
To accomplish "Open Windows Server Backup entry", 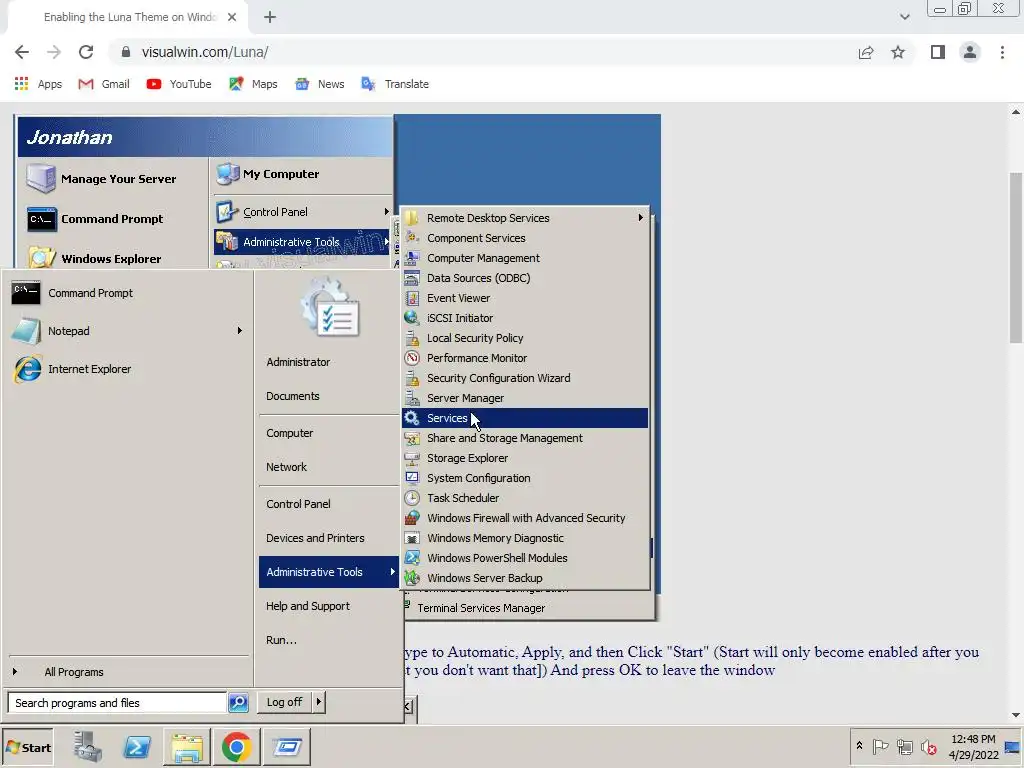I will tap(525, 578).
